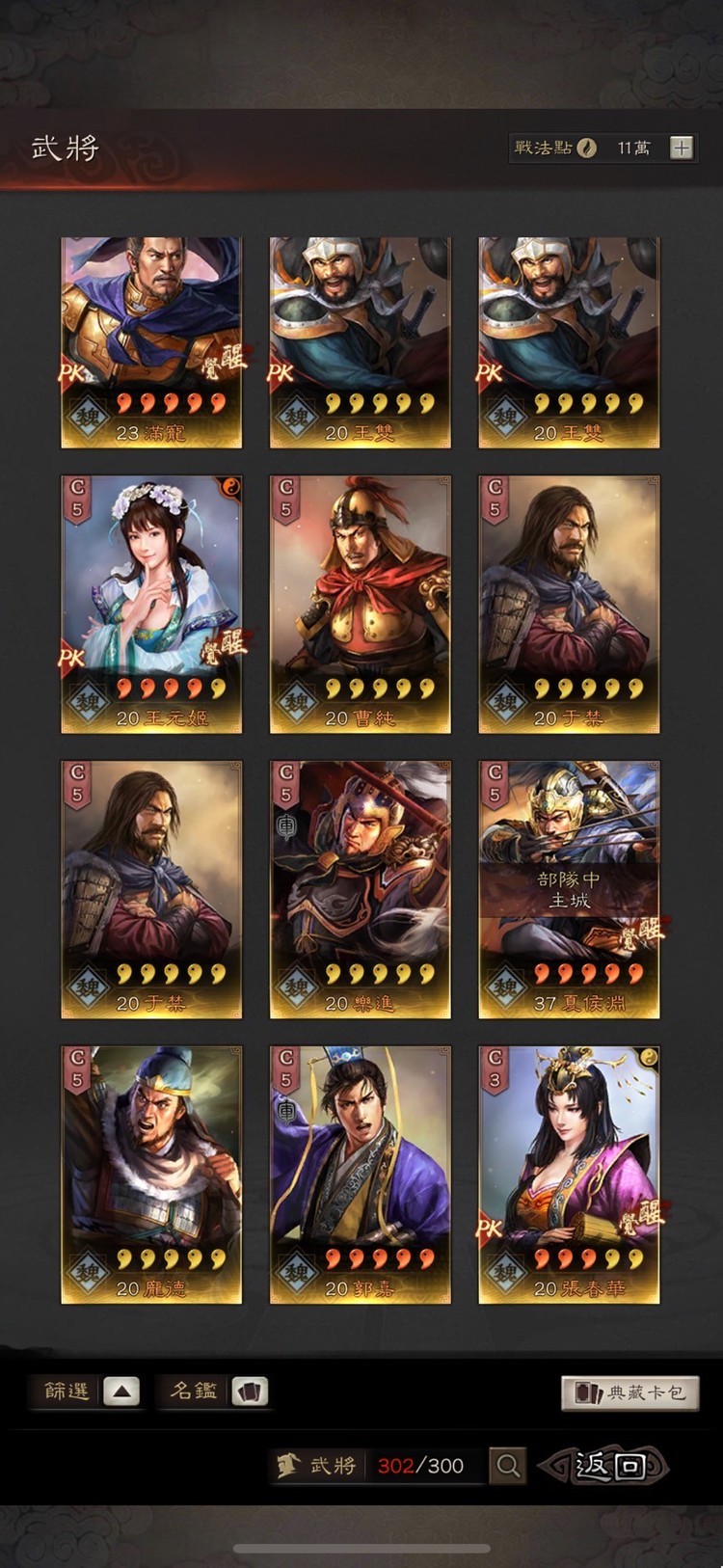Tap the PK badge on 王元姬 card
The image size is (723, 1568).
[72, 659]
